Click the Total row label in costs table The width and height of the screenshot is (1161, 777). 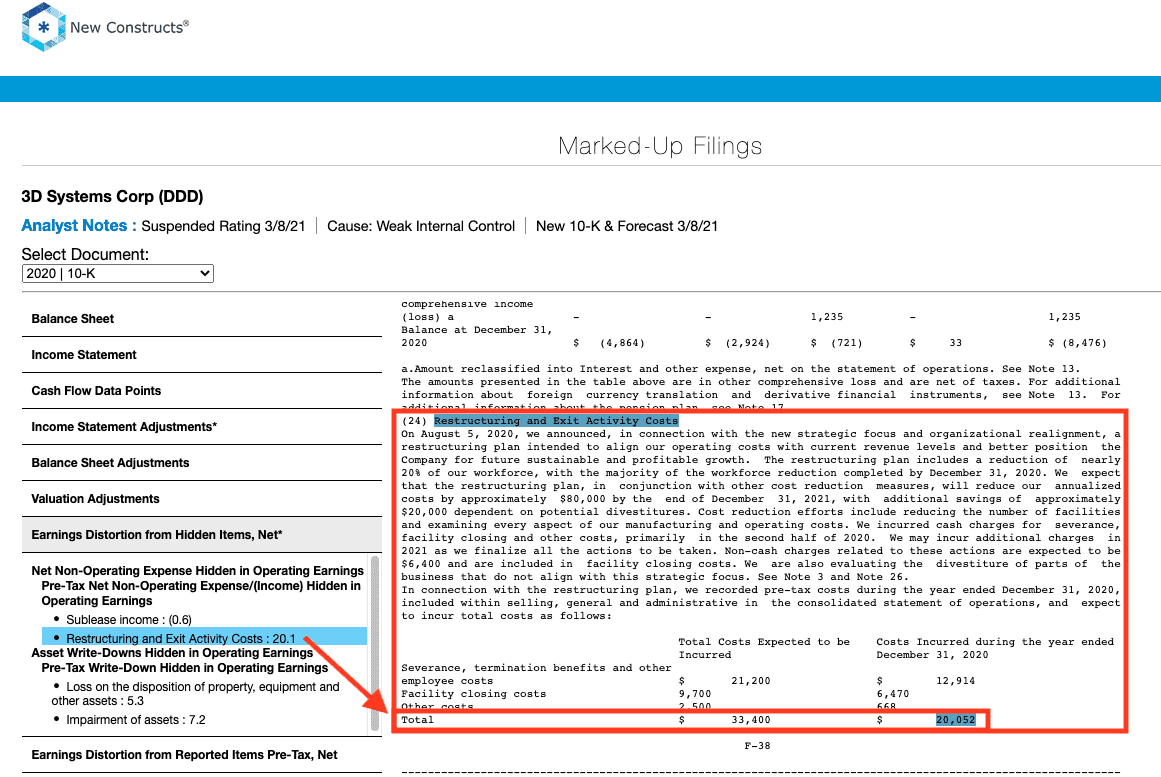click(418, 720)
